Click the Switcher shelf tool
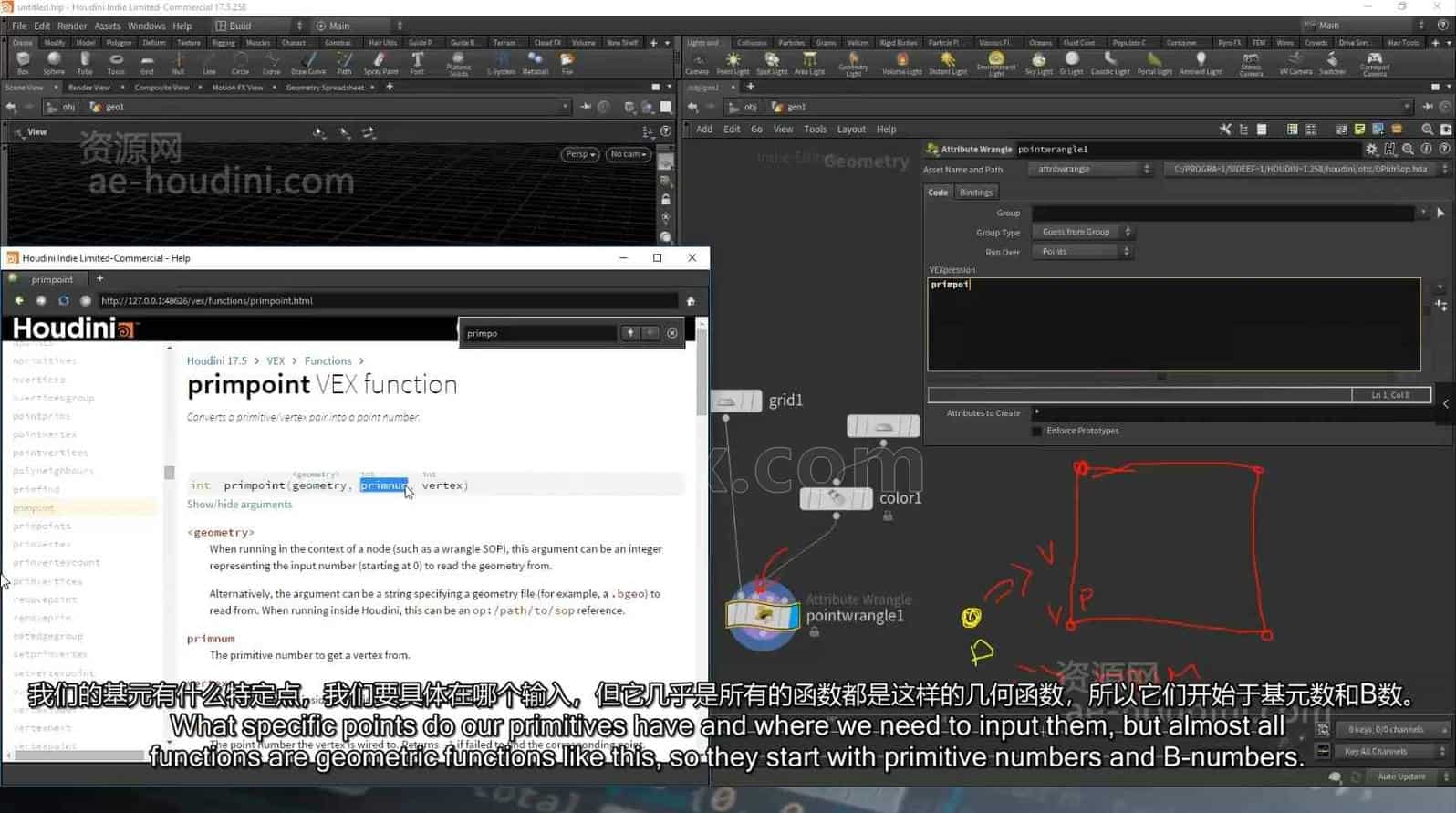Image resolution: width=1456 pixels, height=813 pixels. coord(1332,63)
